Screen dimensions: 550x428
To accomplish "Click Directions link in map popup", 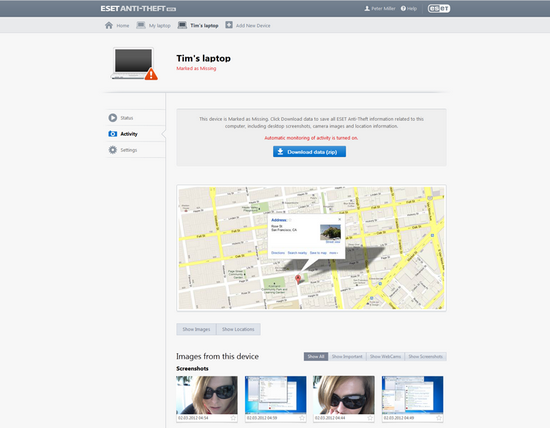I will coord(278,253).
